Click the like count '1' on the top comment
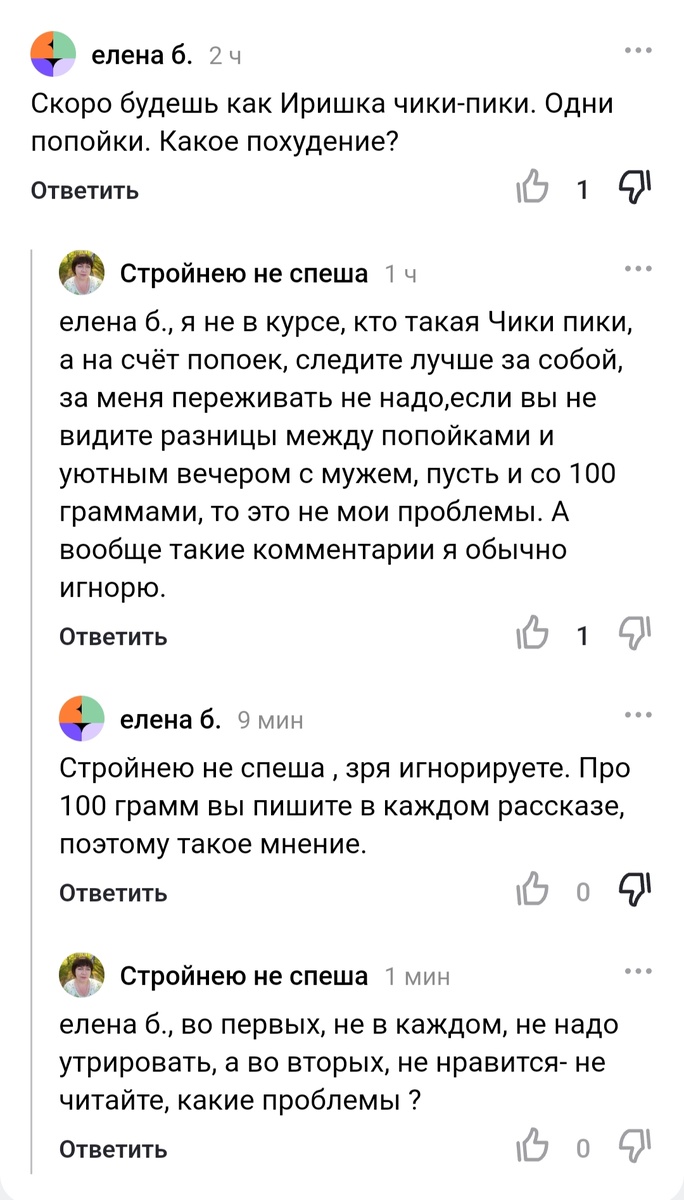The image size is (684, 1200). [x=582, y=188]
